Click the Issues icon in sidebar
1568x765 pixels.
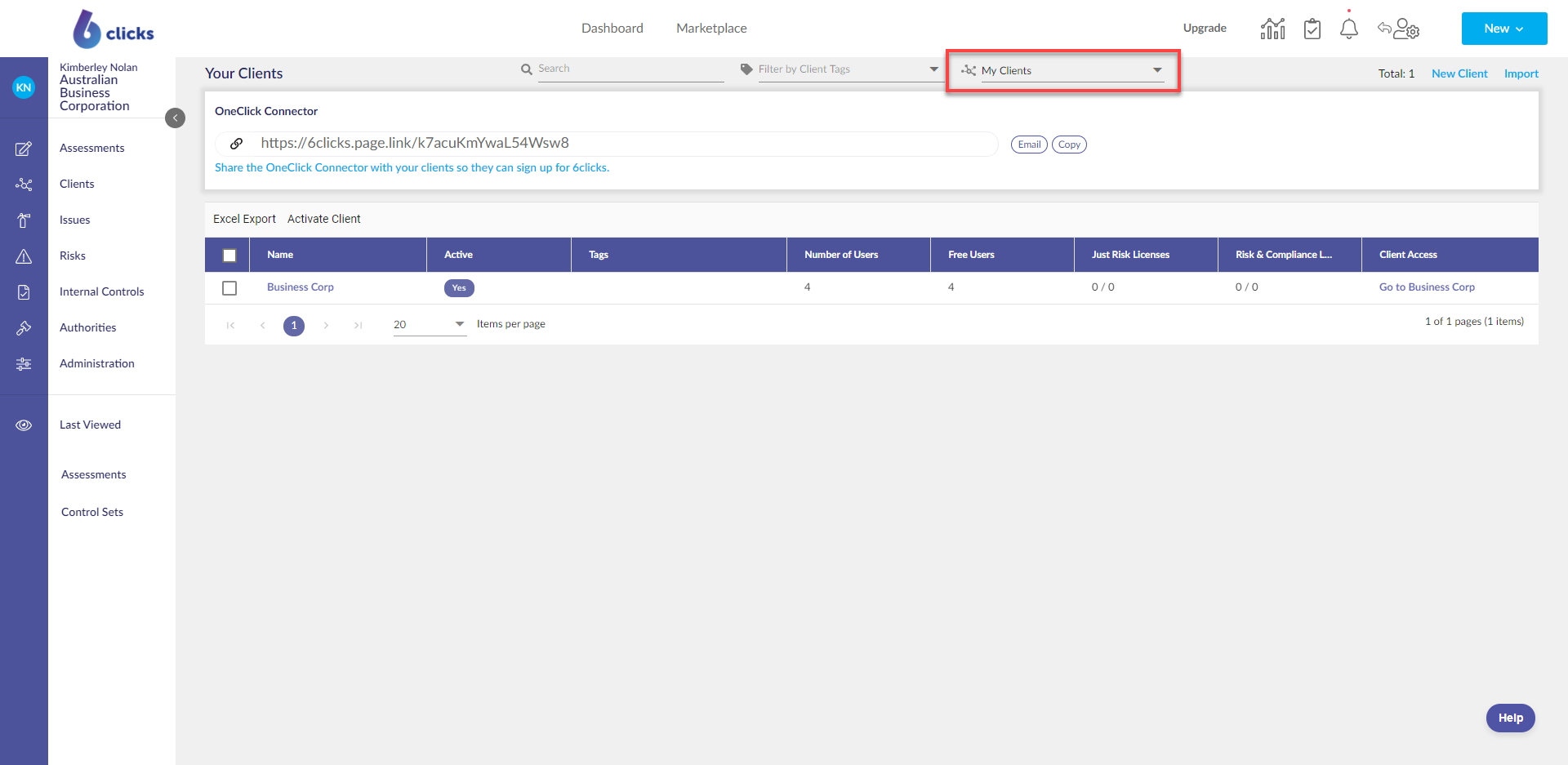24,220
